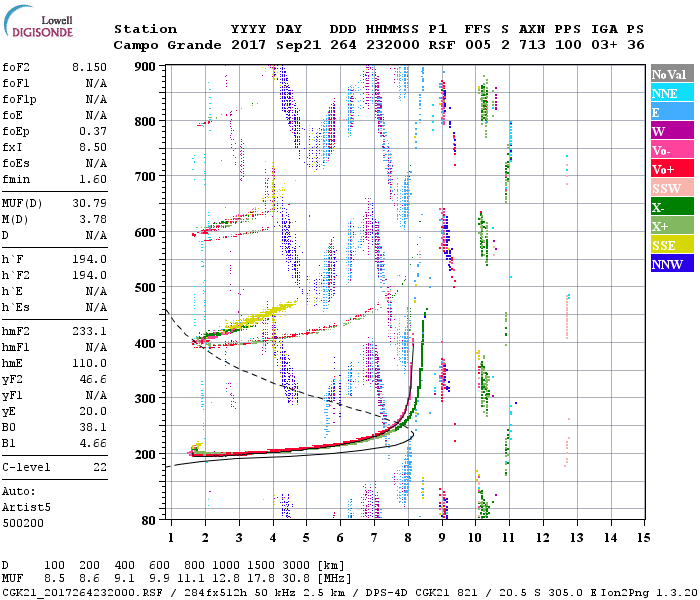Select the SSE yellow legend swatch

672,245
